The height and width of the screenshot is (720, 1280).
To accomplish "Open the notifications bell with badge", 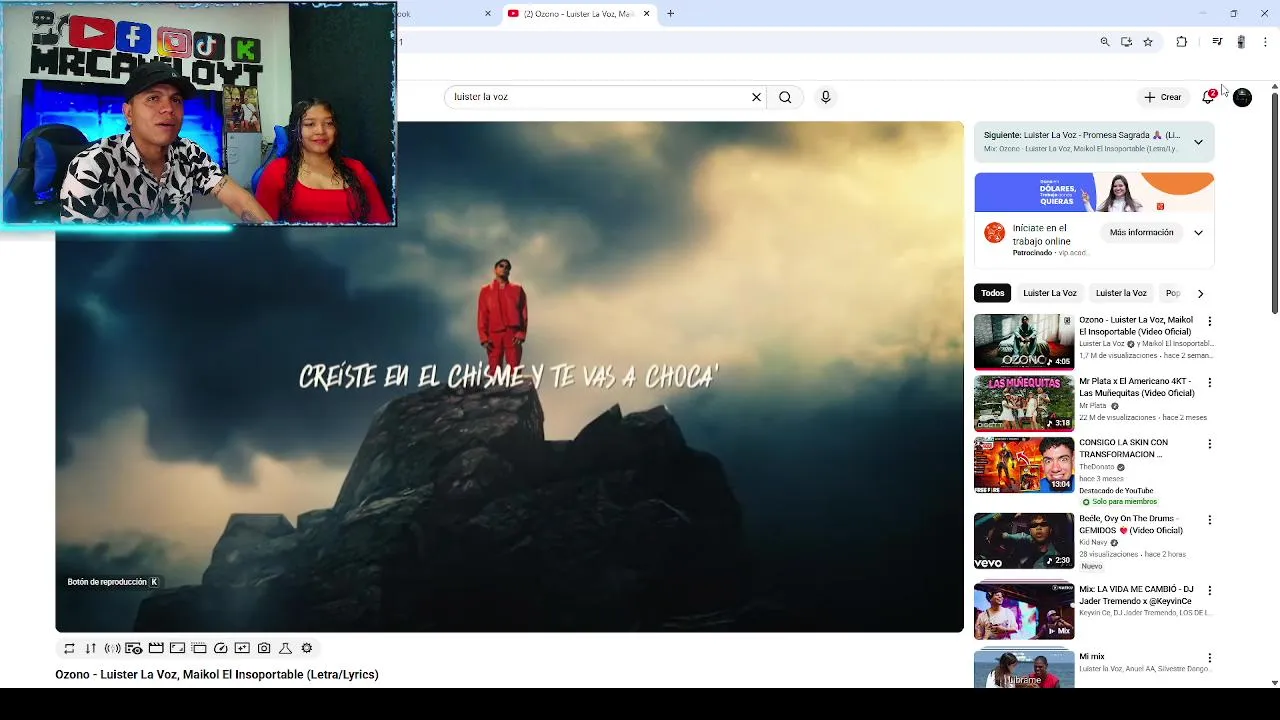I will (1209, 96).
